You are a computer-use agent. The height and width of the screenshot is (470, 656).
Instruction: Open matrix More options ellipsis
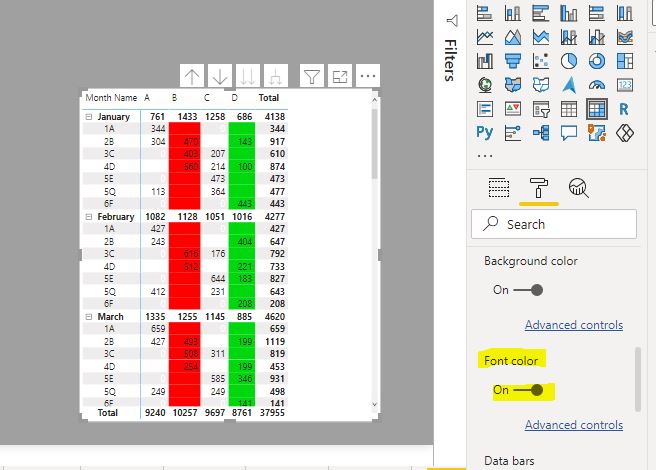point(368,76)
